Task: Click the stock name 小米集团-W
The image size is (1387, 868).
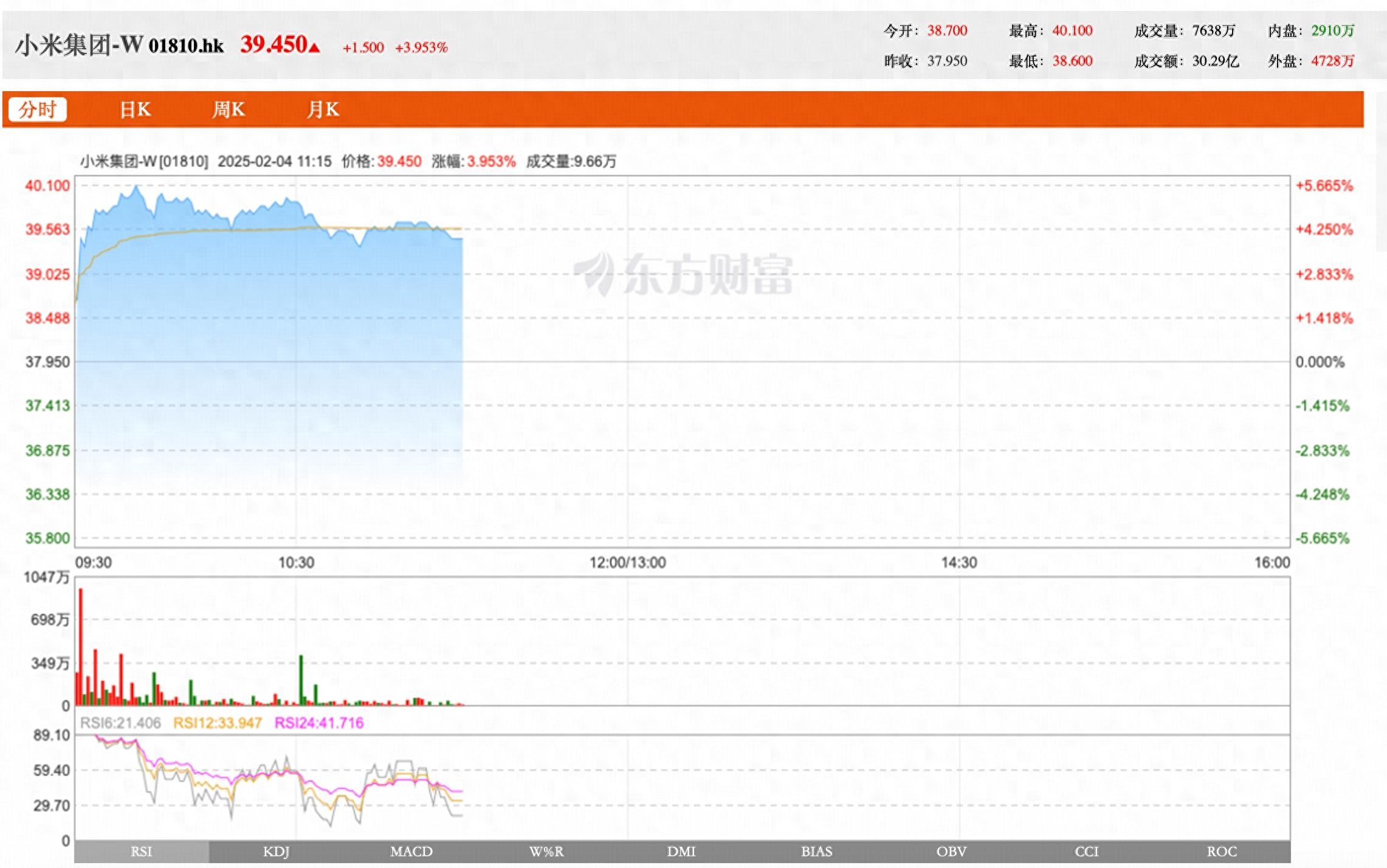Action: pyautogui.click(x=79, y=45)
